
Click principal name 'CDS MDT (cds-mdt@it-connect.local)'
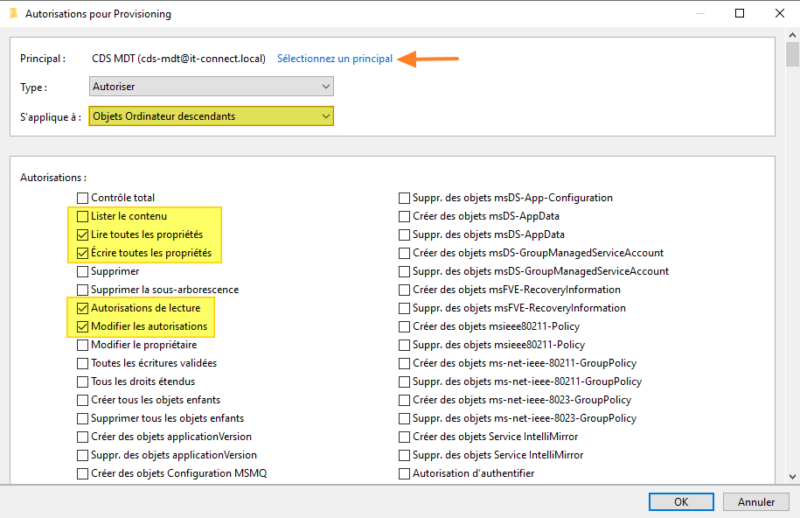click(179, 59)
